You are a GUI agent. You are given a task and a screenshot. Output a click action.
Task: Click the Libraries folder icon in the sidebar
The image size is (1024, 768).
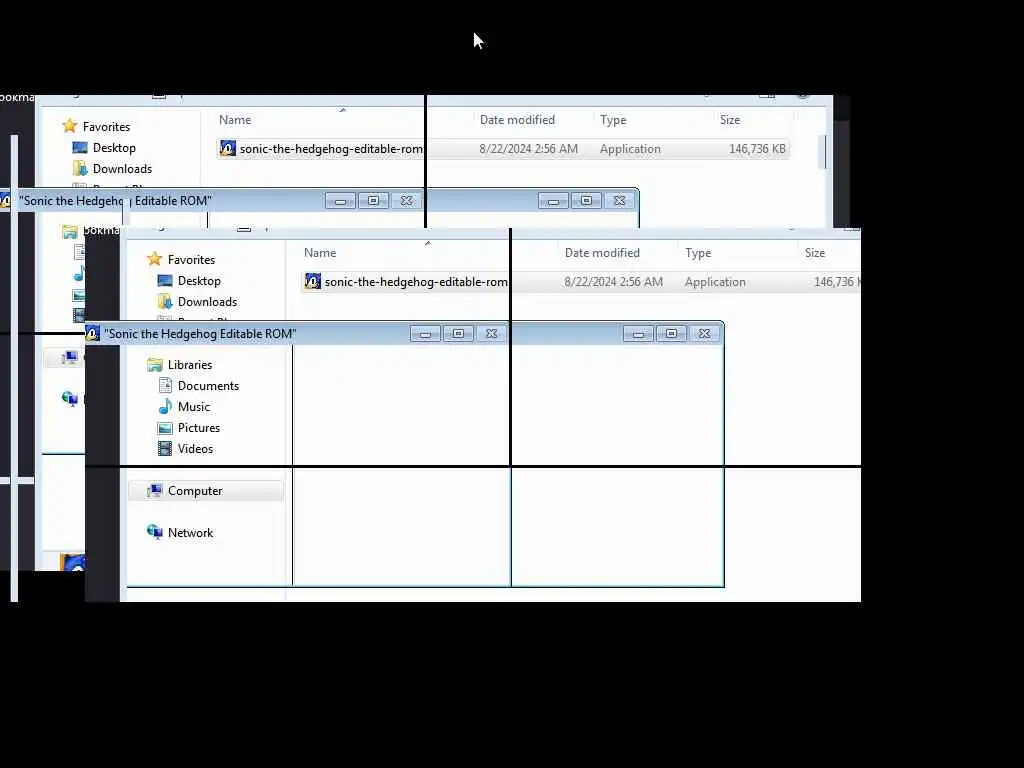click(155, 365)
